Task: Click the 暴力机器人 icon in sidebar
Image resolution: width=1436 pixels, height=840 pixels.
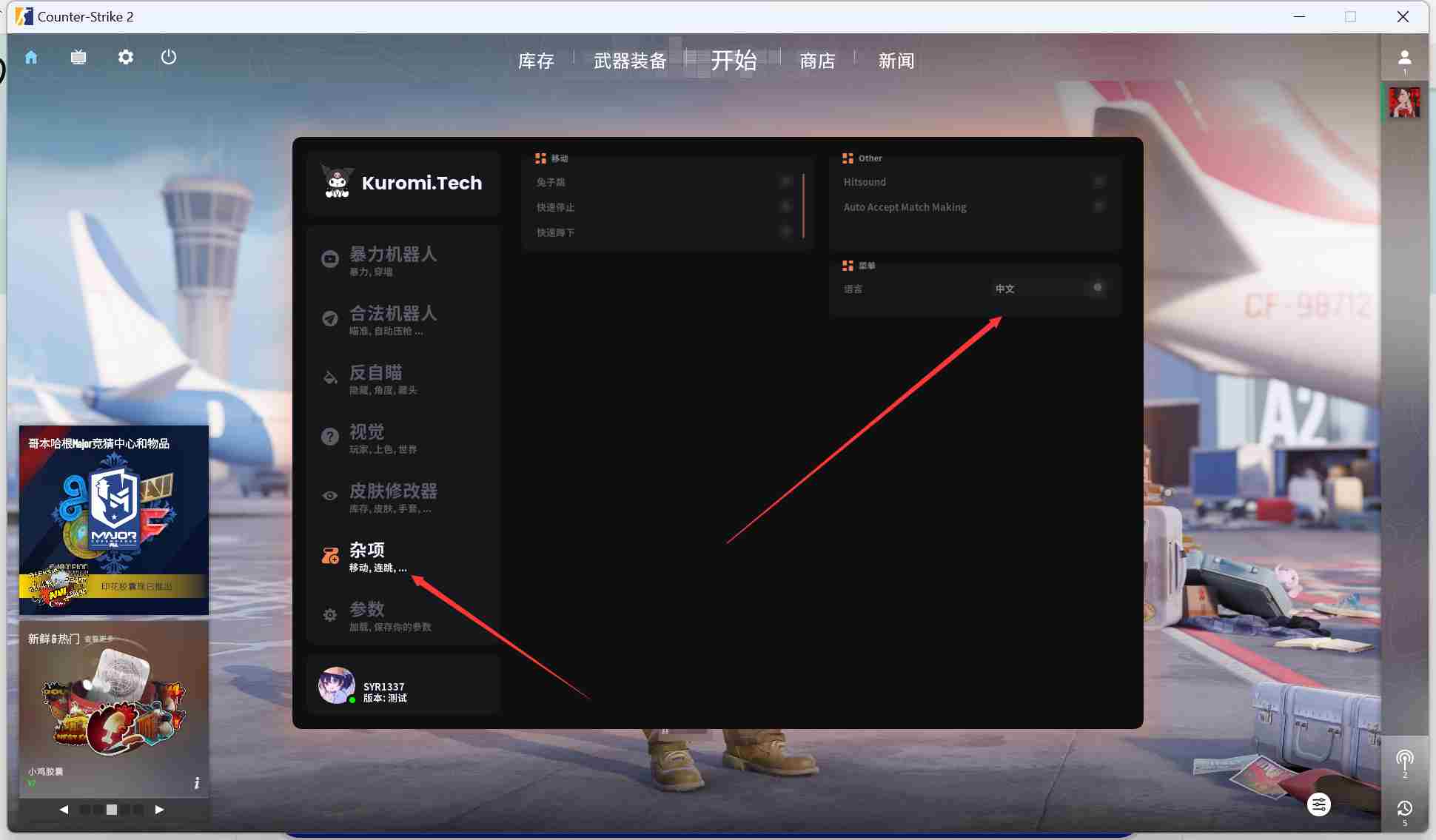Action: [330, 258]
